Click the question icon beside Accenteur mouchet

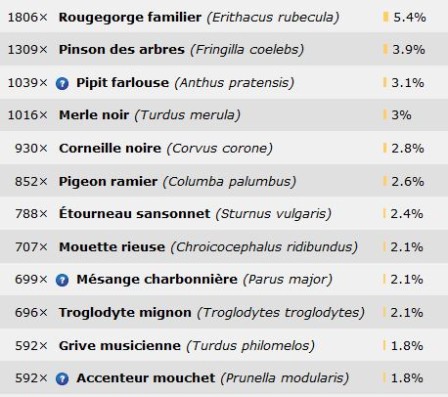coord(62,379)
